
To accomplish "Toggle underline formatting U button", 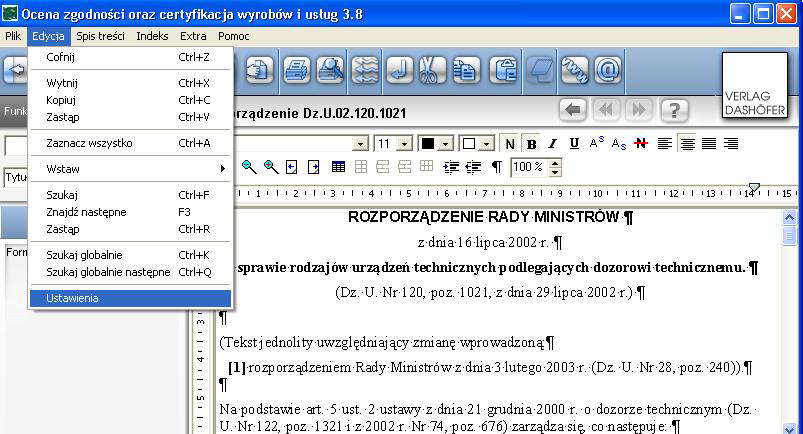I will [574, 144].
